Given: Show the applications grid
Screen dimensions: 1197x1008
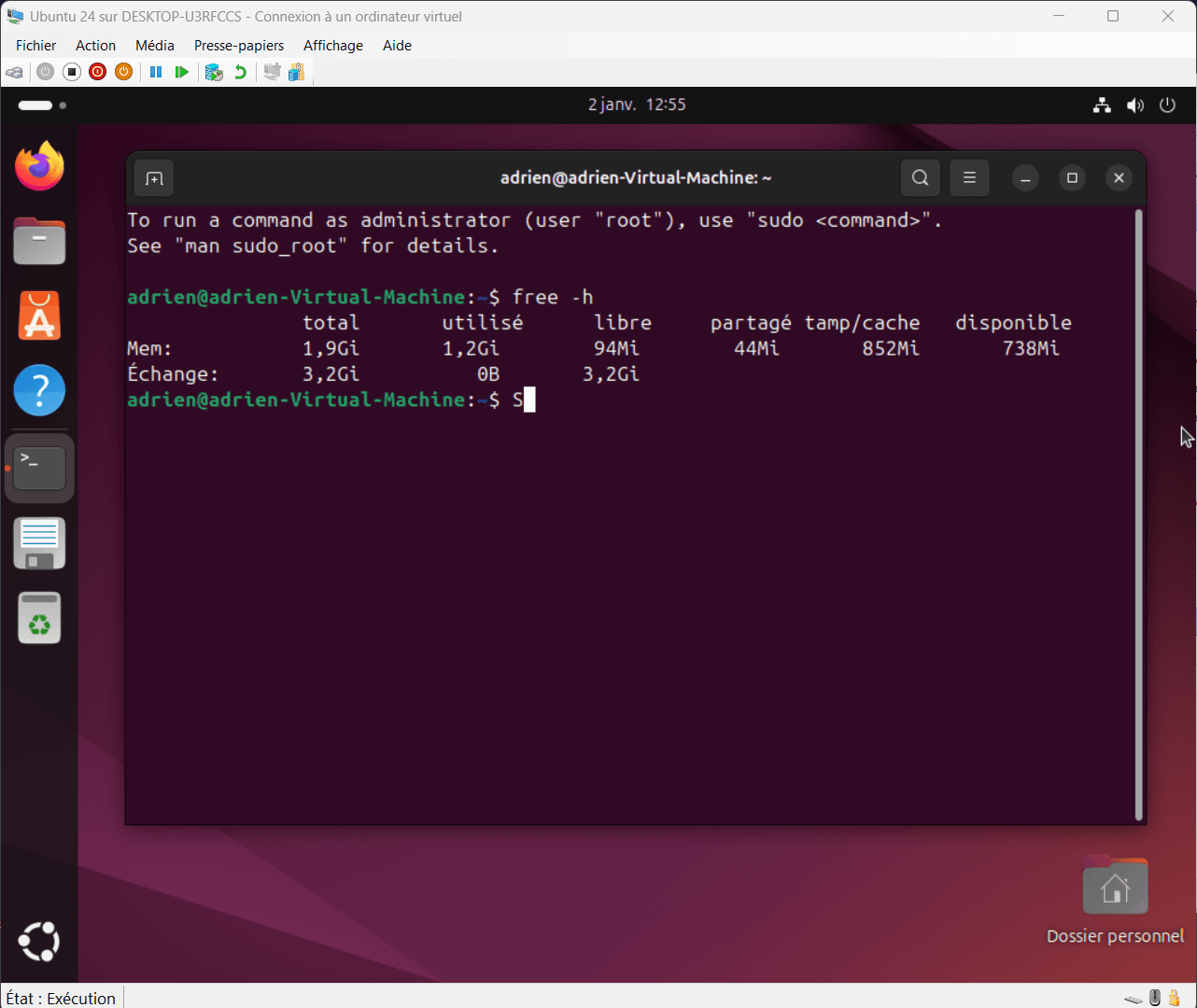Looking at the screenshot, I should (39, 941).
